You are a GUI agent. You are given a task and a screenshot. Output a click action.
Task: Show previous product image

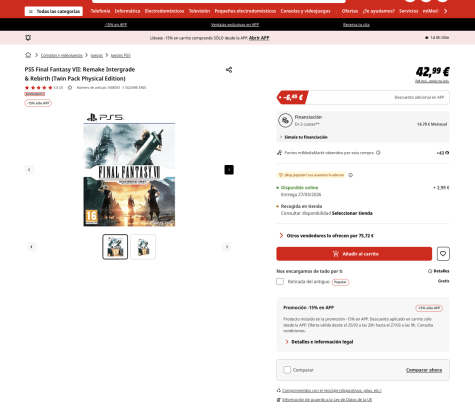(x=29, y=170)
